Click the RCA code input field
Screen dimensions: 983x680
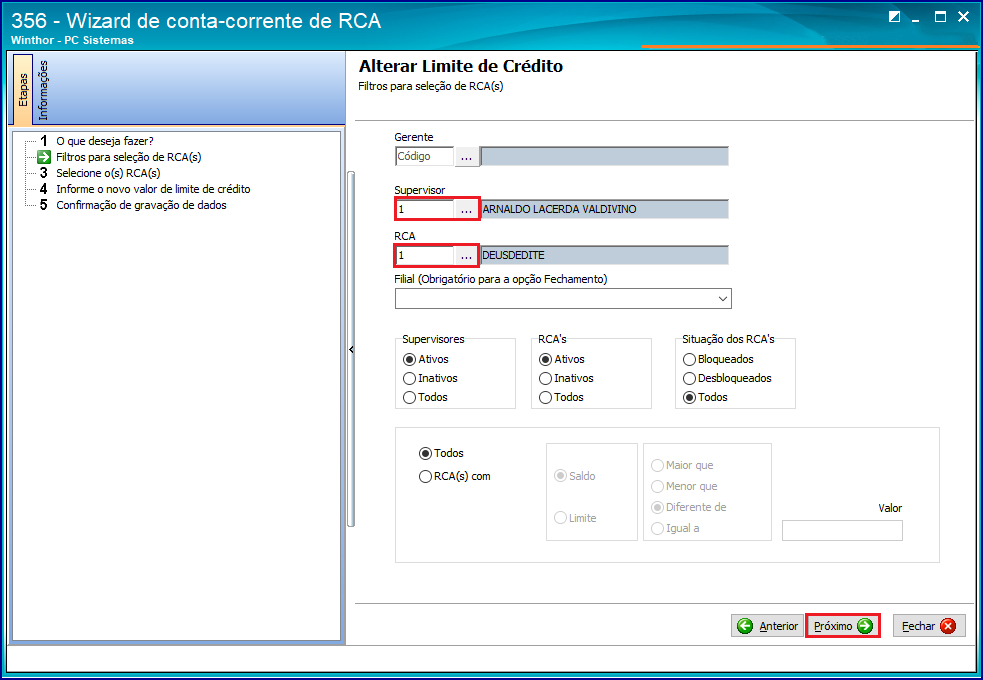pos(424,256)
